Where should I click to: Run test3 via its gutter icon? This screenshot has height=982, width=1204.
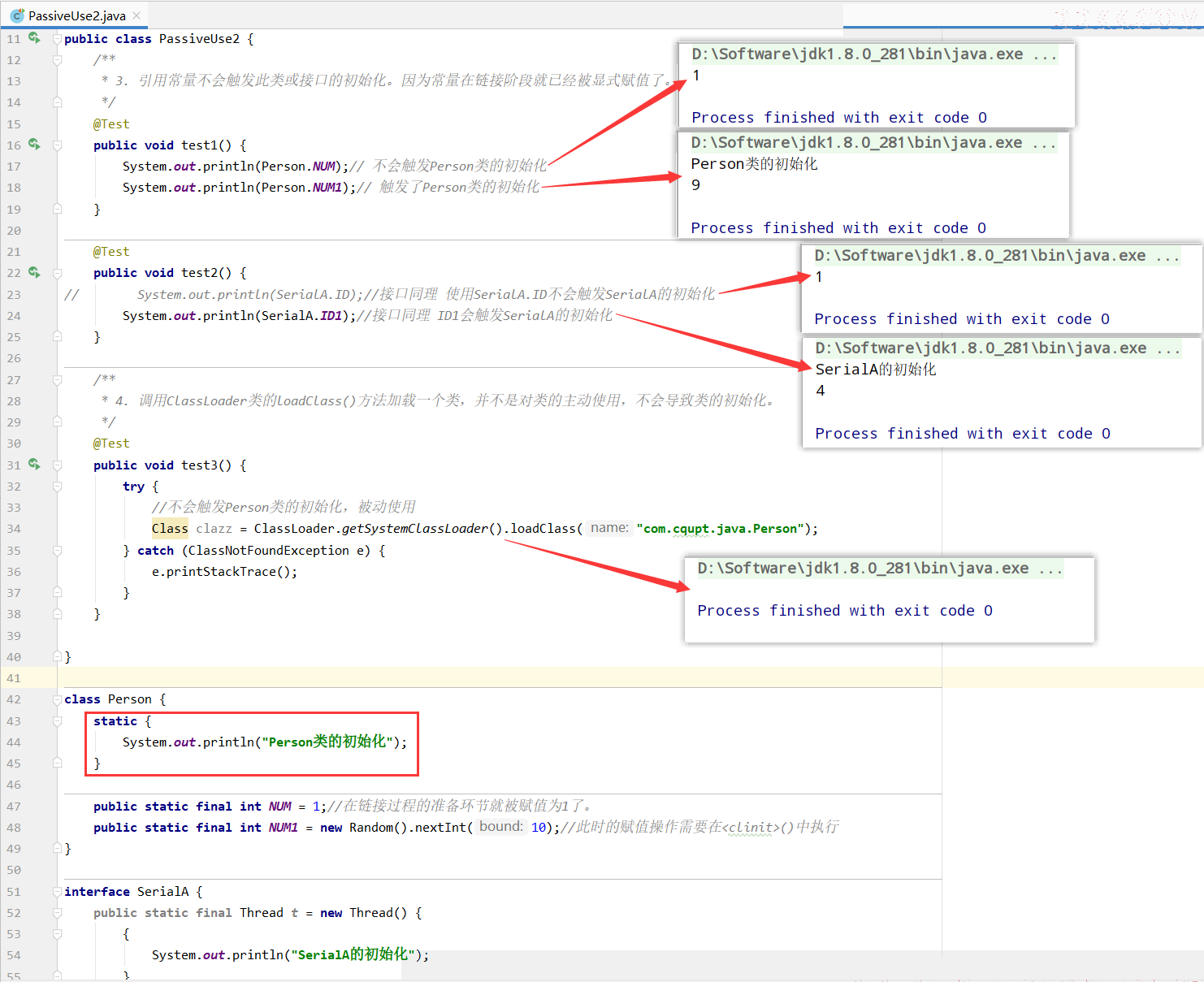(x=34, y=465)
